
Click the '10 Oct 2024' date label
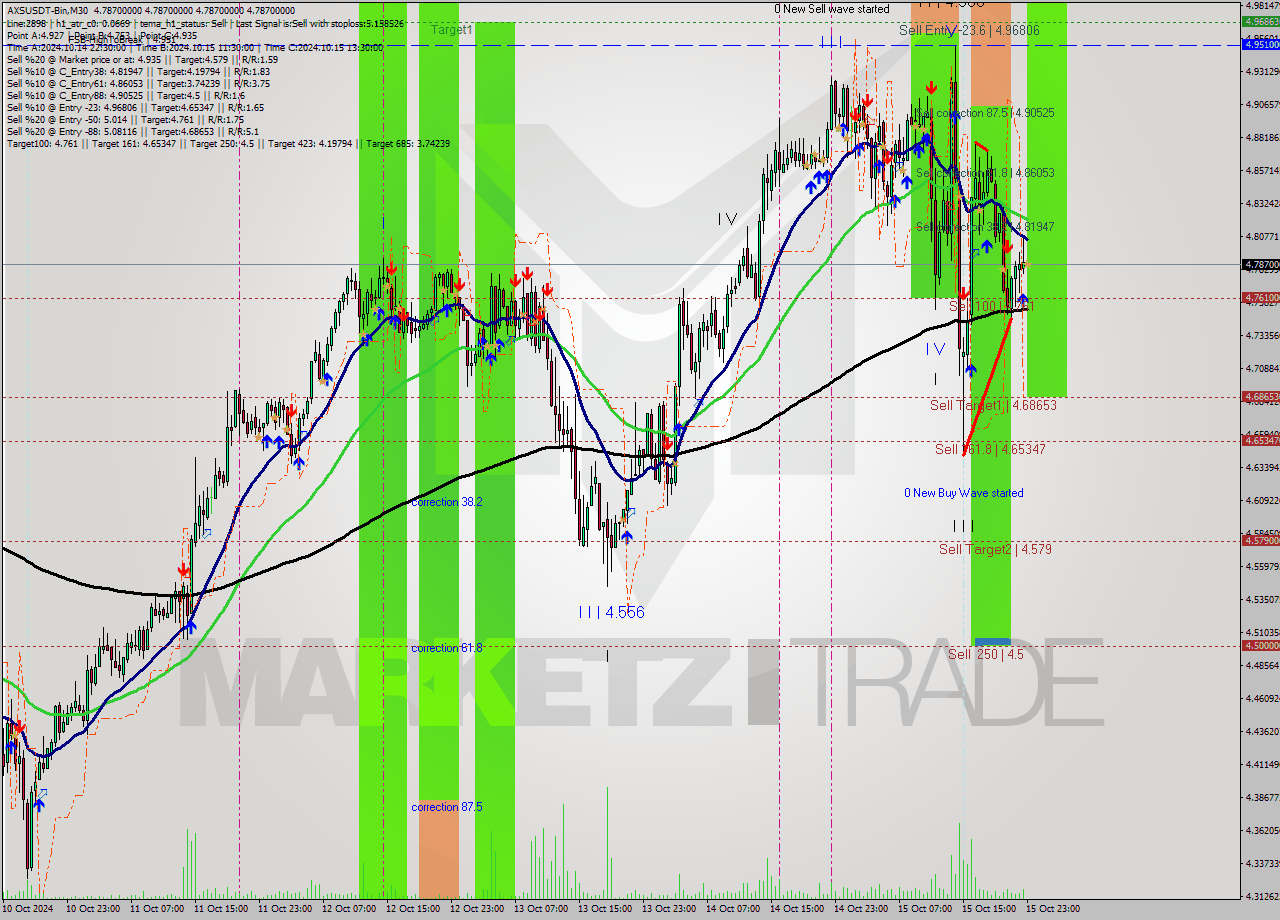[27, 909]
